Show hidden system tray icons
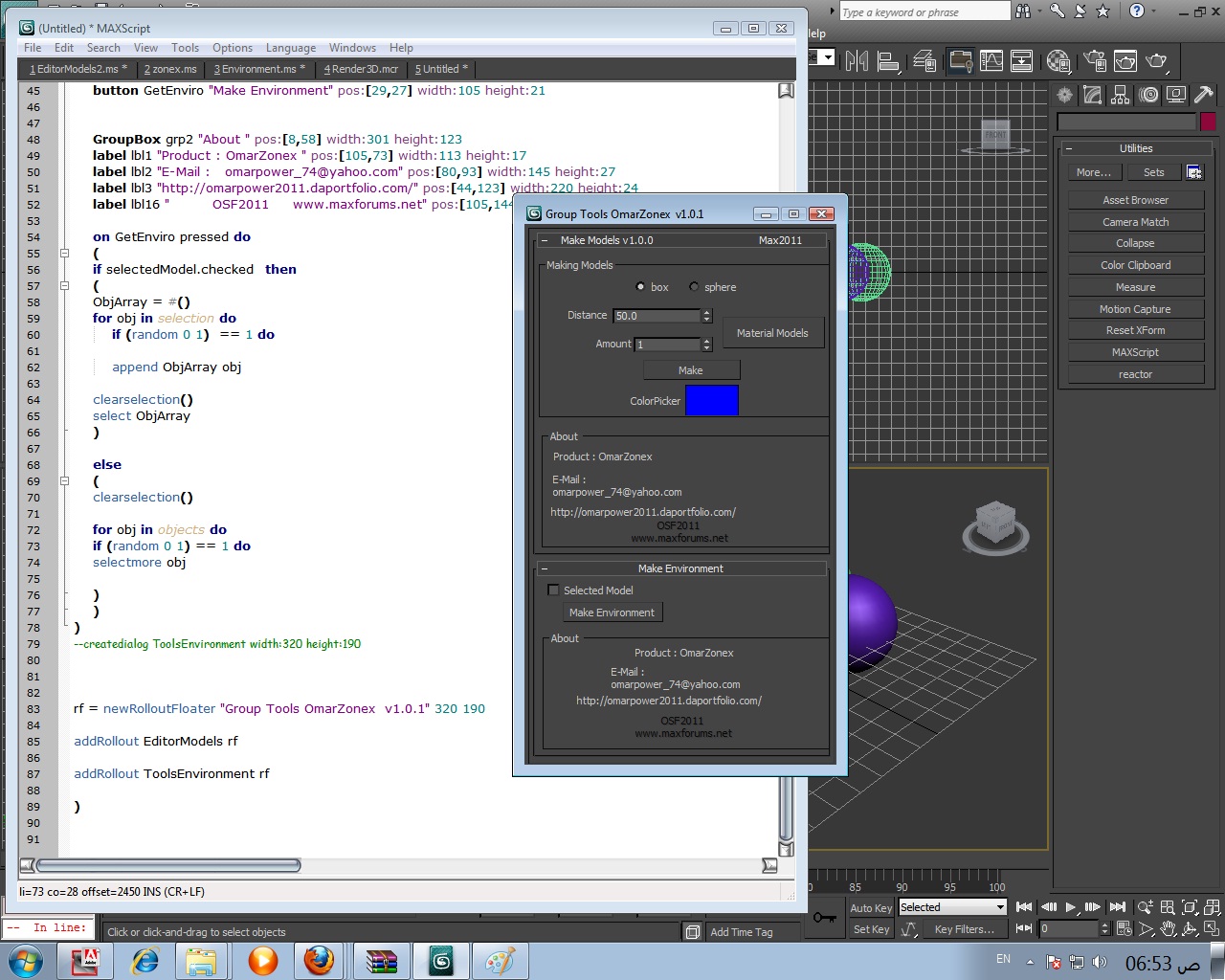 (1030, 962)
